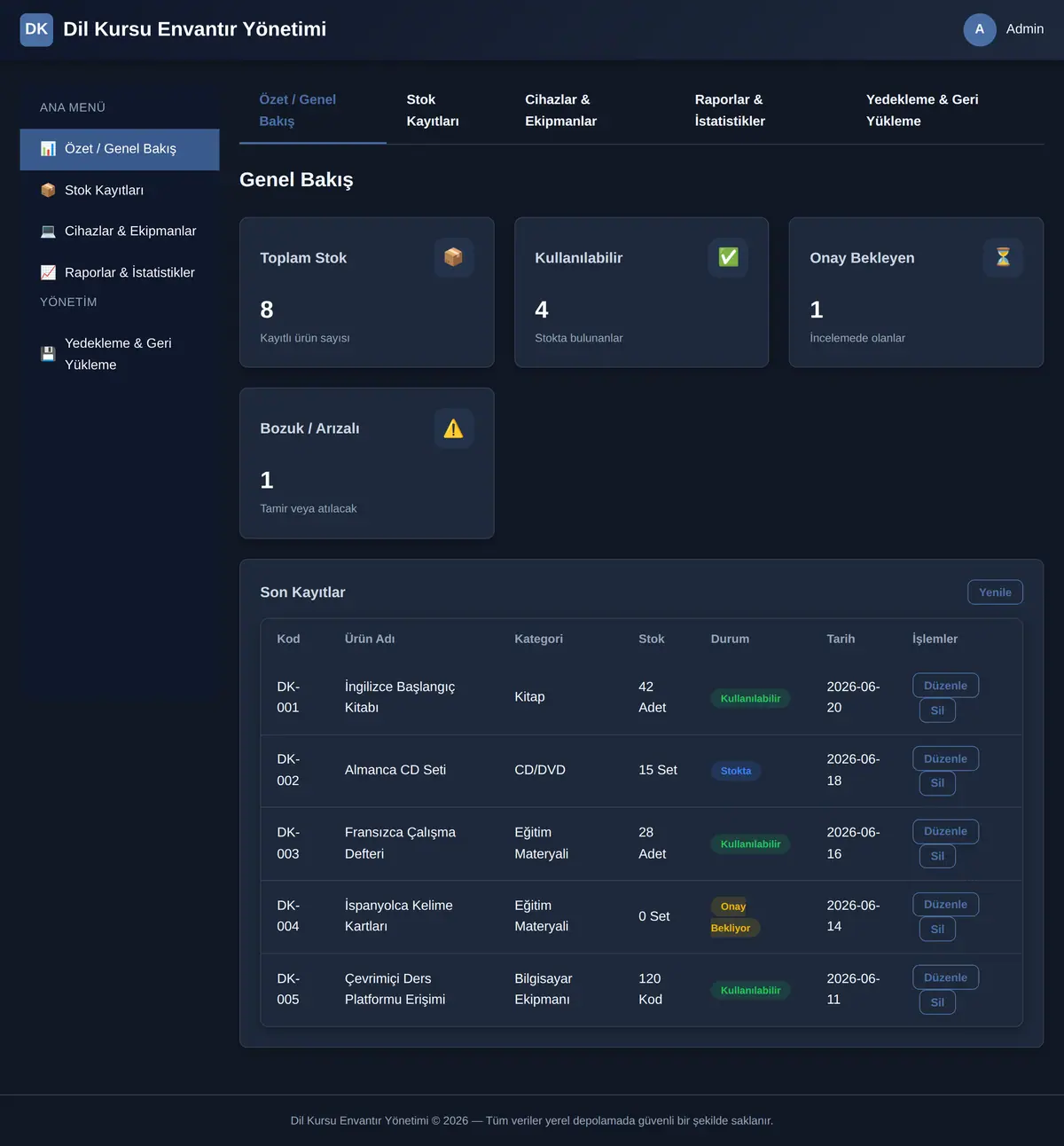1064x1146 pixels.
Task: Delete the DK-005 entry using Sil
Action: [x=937, y=1002]
